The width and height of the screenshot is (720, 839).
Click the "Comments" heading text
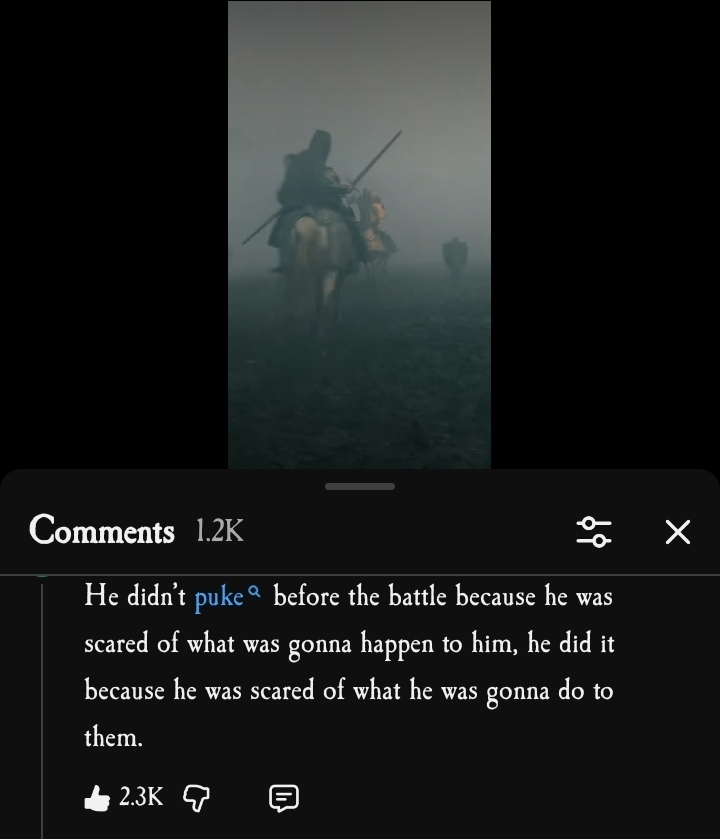tap(102, 530)
